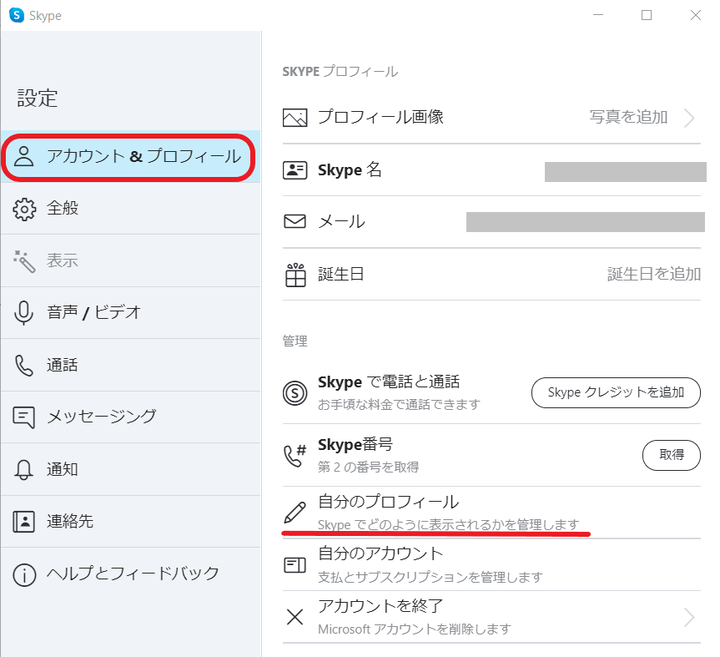Image resolution: width=720 pixels, height=657 pixels.
Task: Click the Microsoft アカウントを削除します subtitle
Action: tap(414, 629)
